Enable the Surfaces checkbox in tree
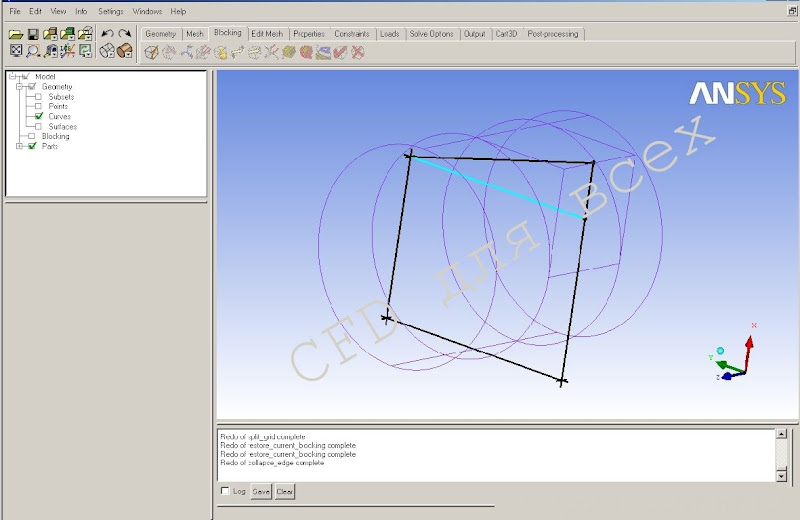Viewport: 800px width, 520px height. point(39,127)
